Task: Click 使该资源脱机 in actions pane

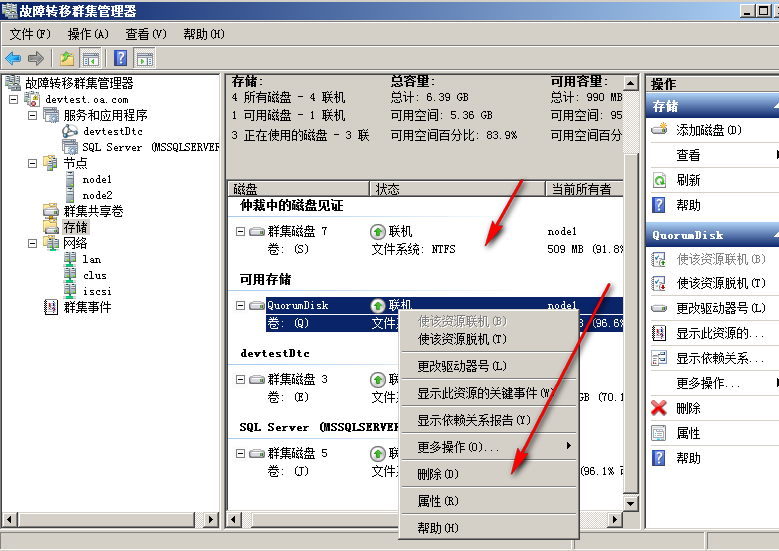Action: (x=721, y=283)
